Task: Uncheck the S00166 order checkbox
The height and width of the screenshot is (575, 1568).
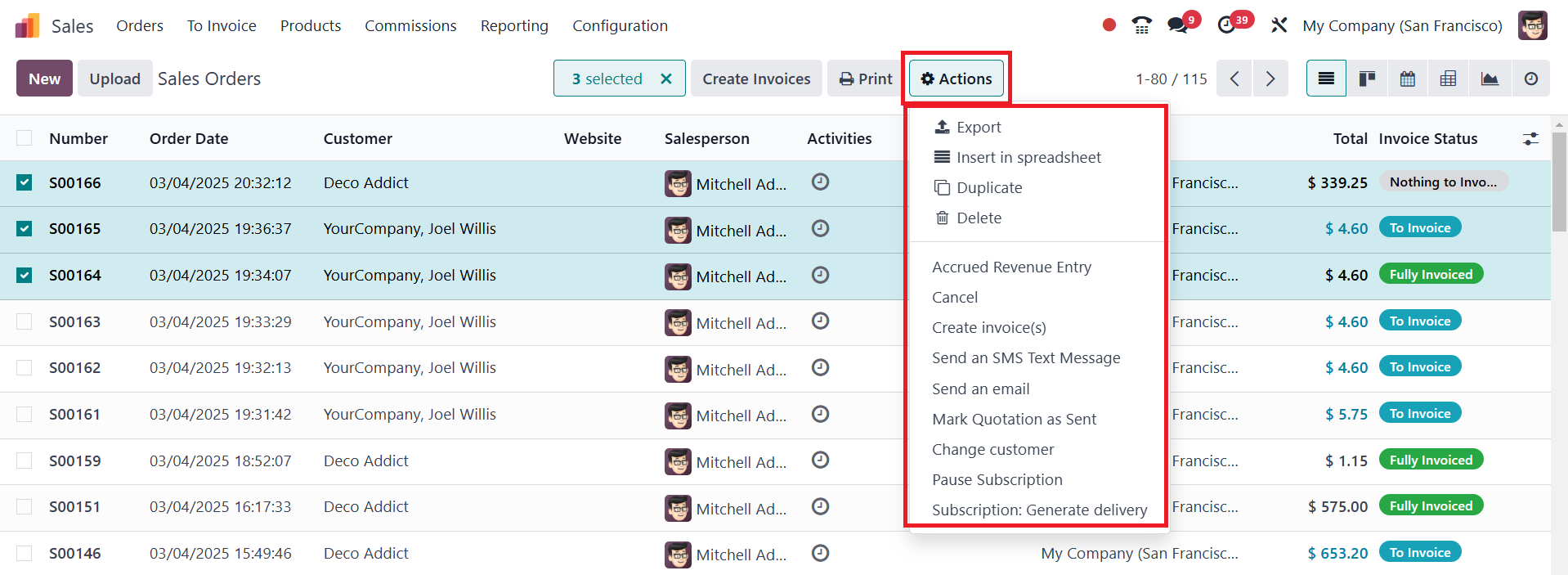Action: coord(25,182)
